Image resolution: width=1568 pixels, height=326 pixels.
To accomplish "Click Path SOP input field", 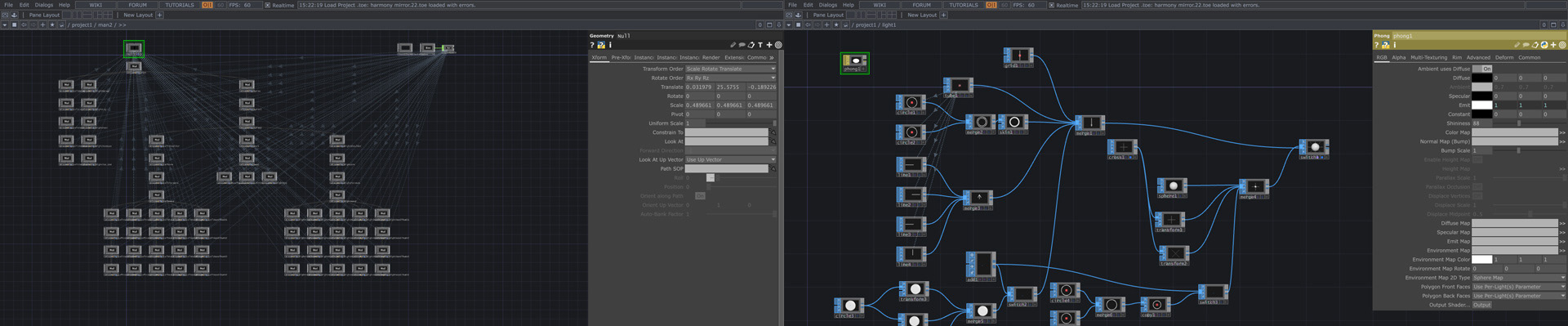I will pyautogui.click(x=726, y=169).
